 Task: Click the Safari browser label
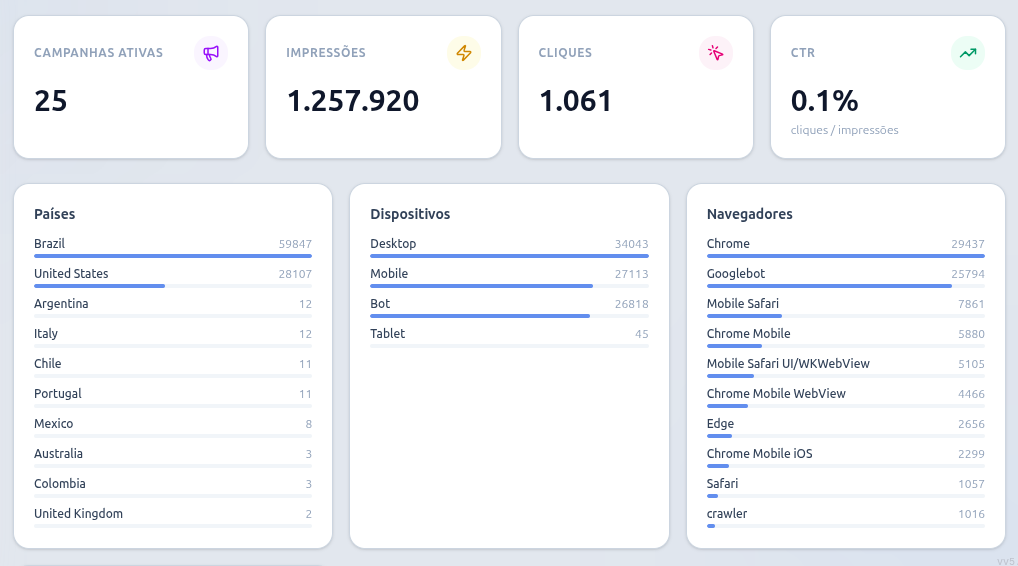click(x=723, y=484)
